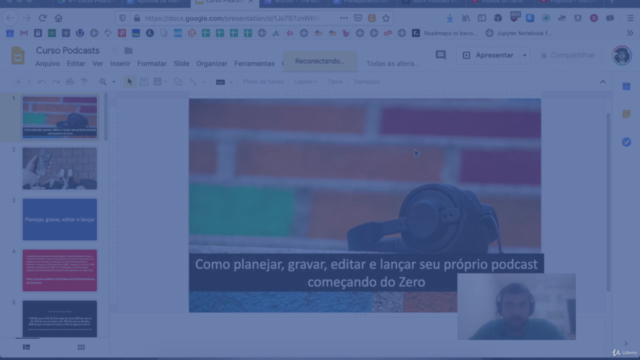Viewport: 640px width, 360px height.
Task: Select slide 1 thumbnail in filmstrip
Action: point(60,117)
